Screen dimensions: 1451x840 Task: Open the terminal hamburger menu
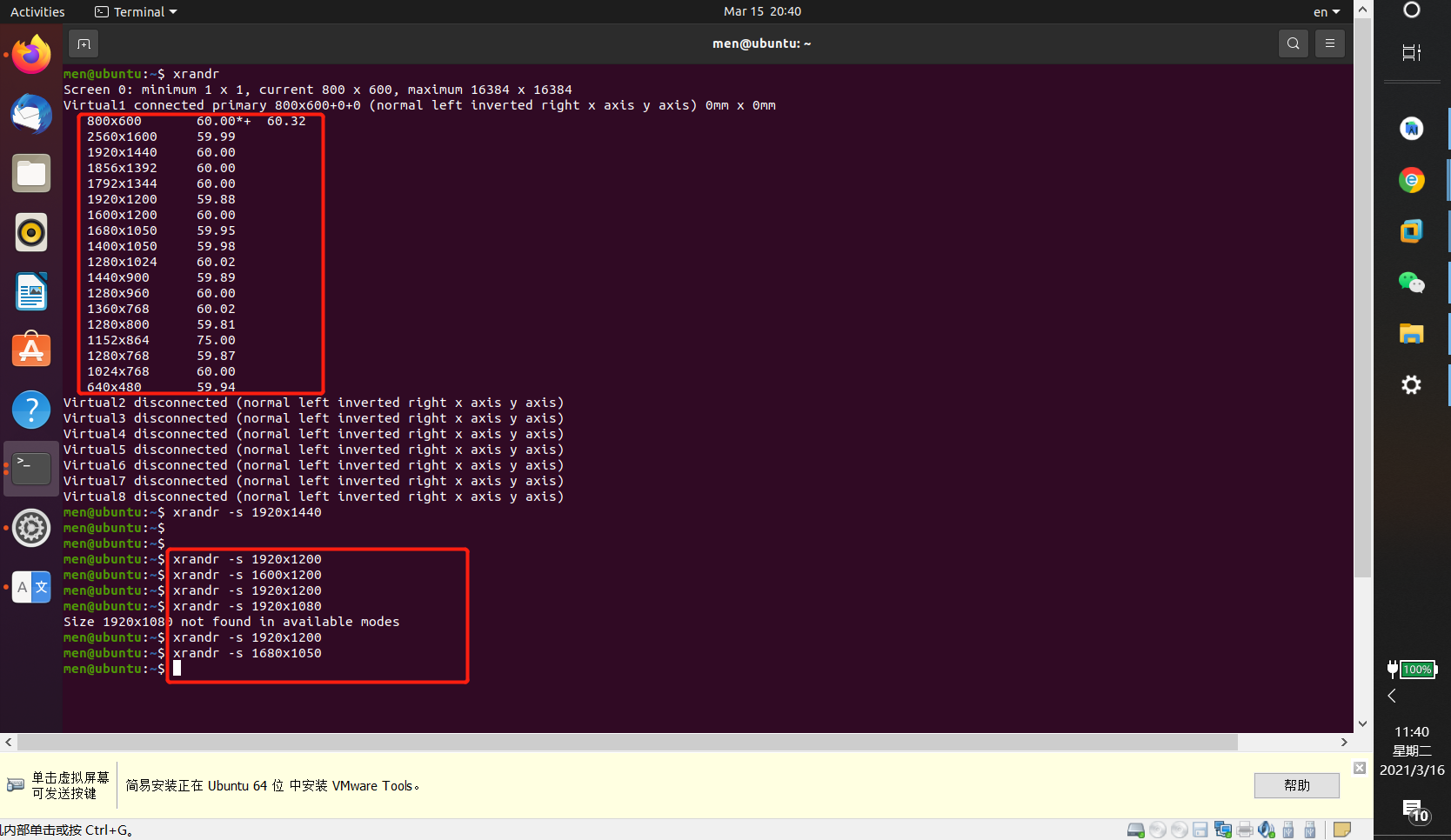1330,43
